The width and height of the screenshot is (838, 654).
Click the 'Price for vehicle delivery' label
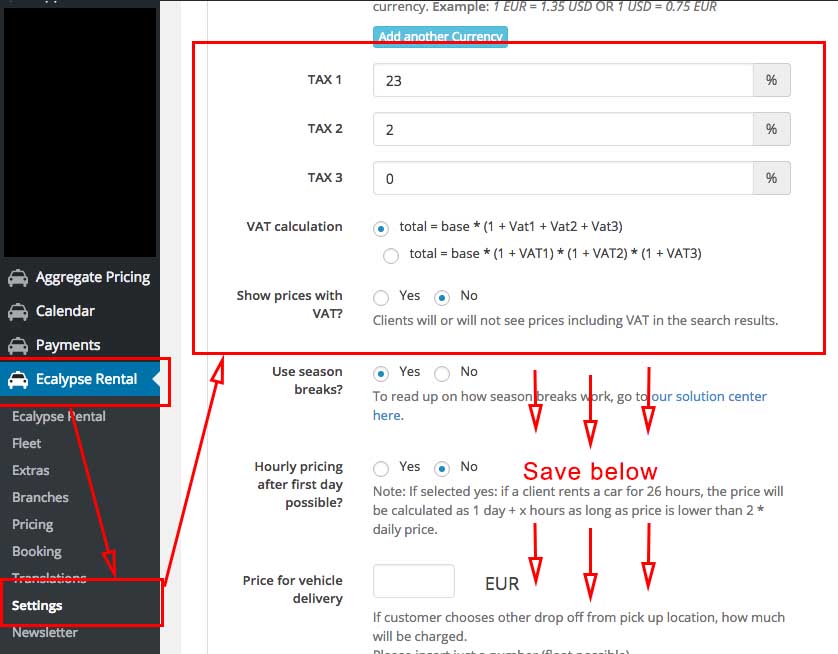[x=292, y=589]
